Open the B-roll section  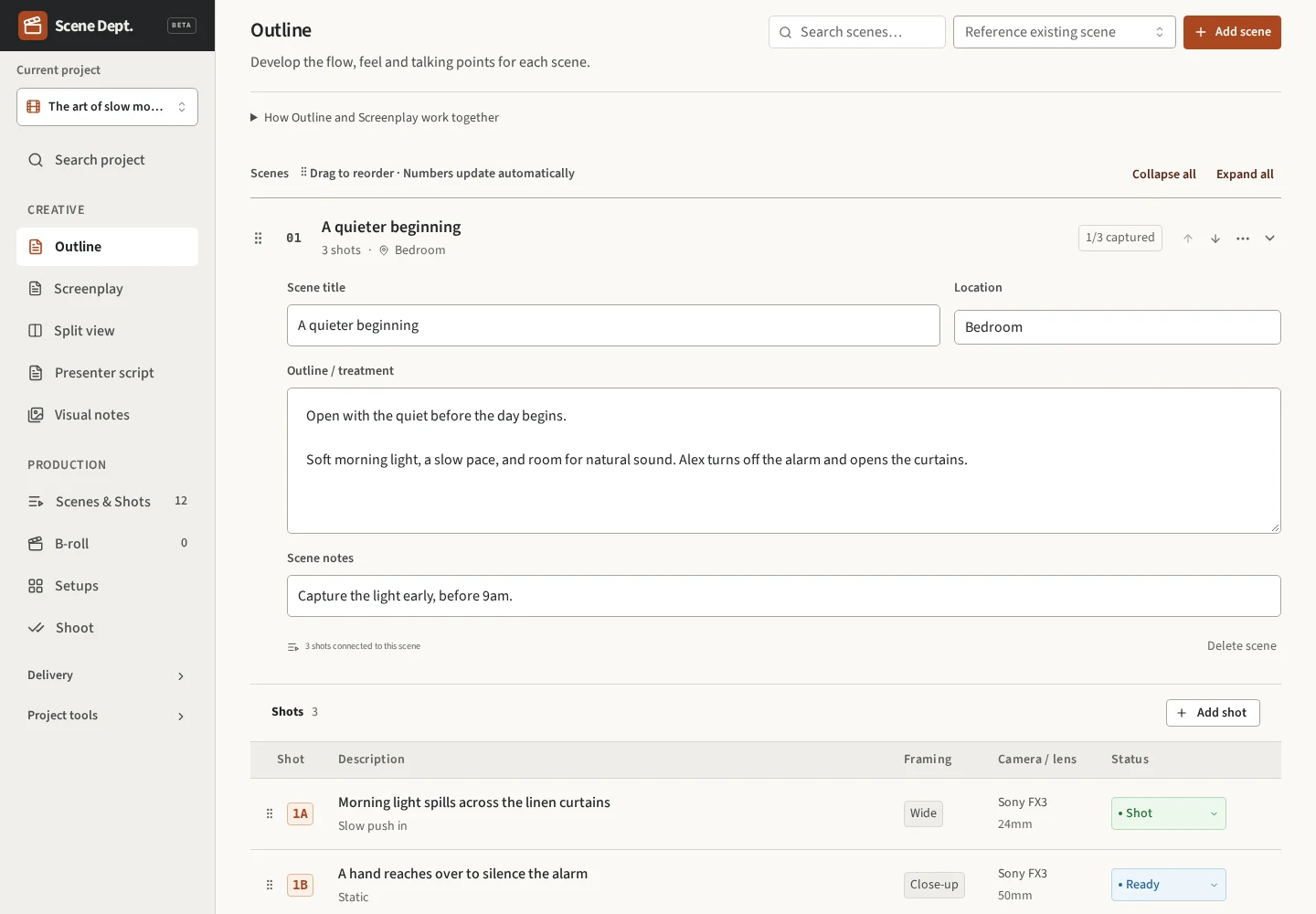107,544
